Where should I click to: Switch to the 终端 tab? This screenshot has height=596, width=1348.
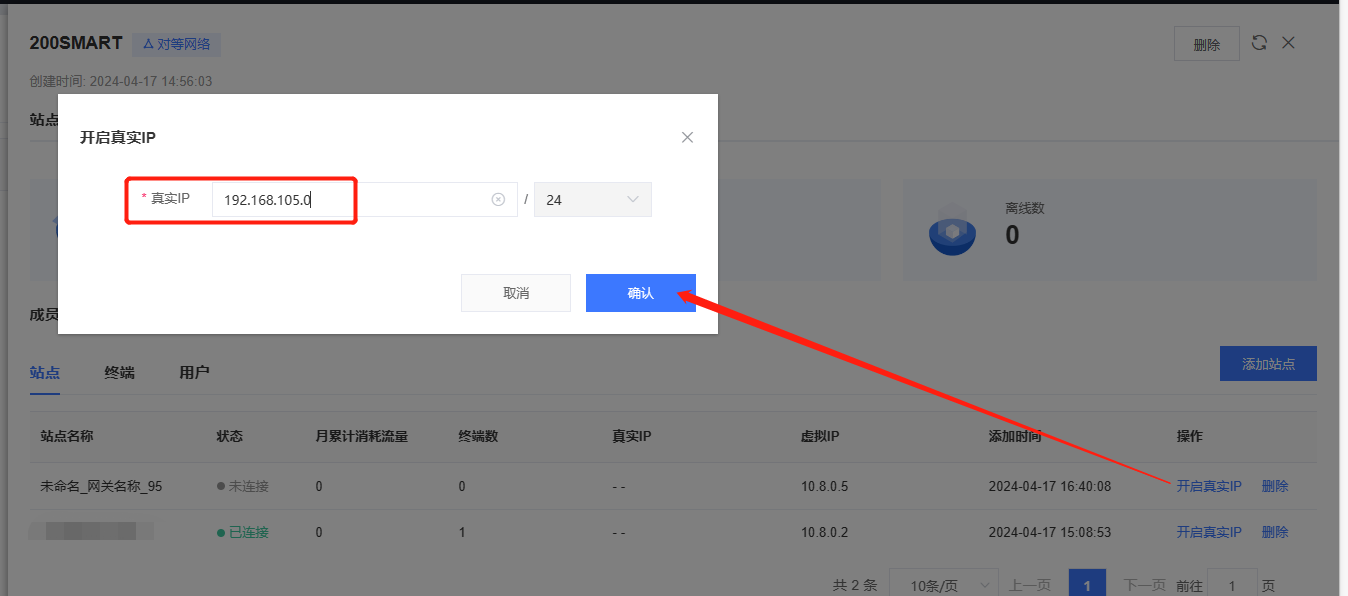point(119,373)
